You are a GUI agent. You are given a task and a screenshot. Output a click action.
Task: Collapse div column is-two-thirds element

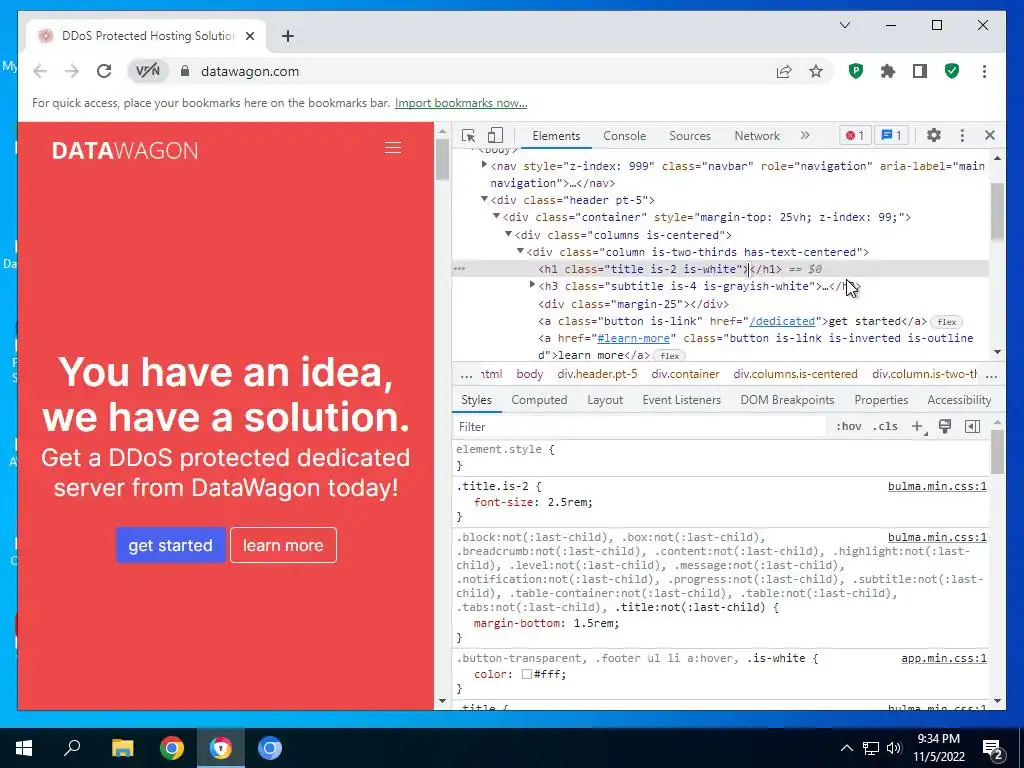520,251
